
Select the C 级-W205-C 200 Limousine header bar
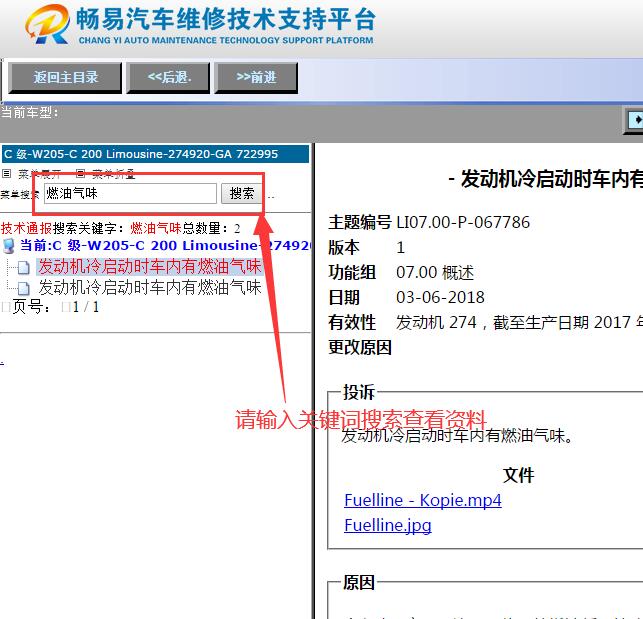[x=155, y=154]
